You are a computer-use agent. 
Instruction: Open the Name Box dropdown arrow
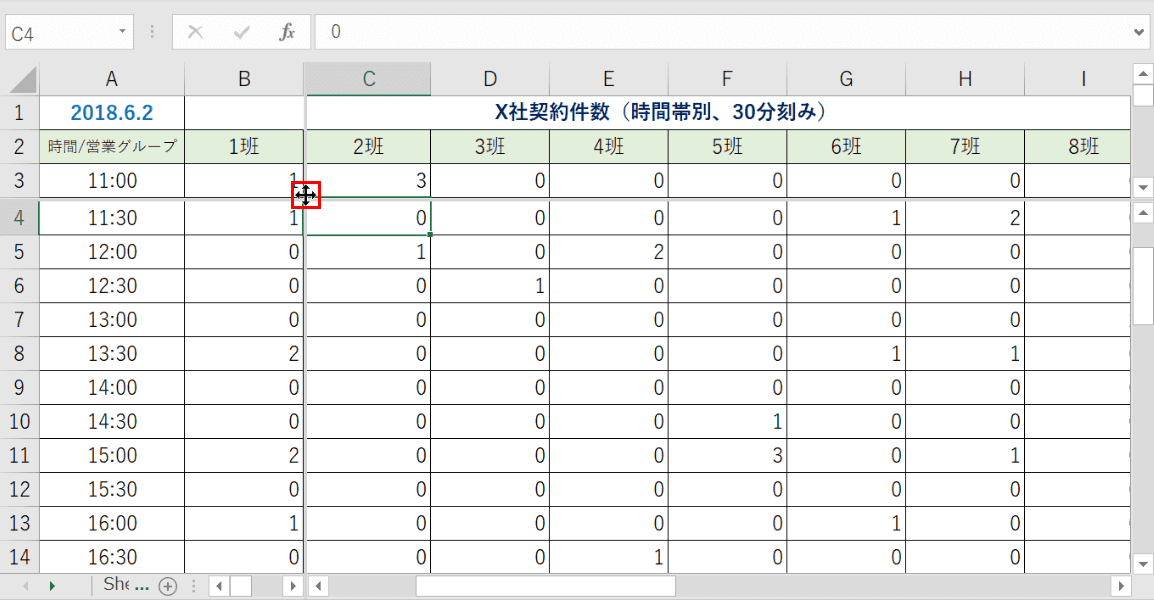click(x=122, y=32)
